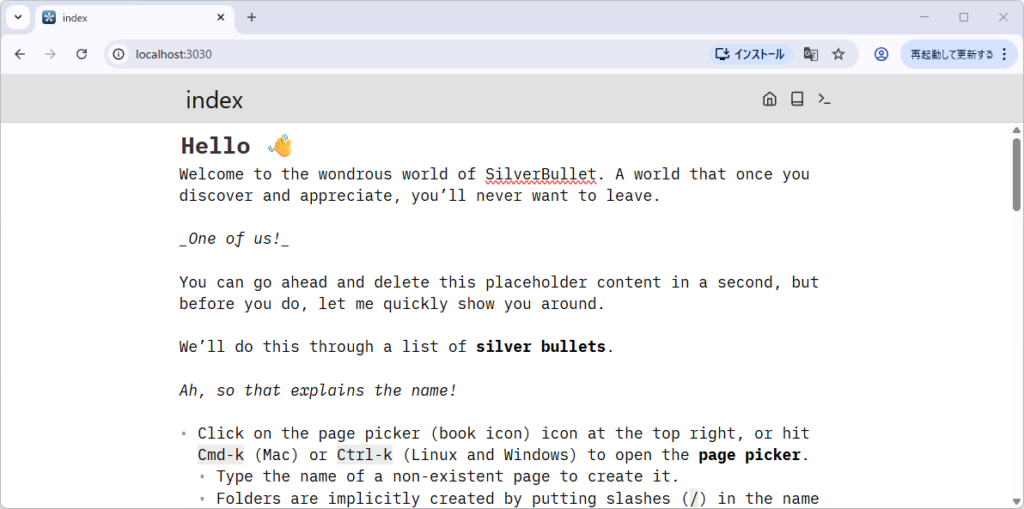Viewport: 1024px width, 509px height.
Task: Click the browser back arrow
Action: coord(20,54)
